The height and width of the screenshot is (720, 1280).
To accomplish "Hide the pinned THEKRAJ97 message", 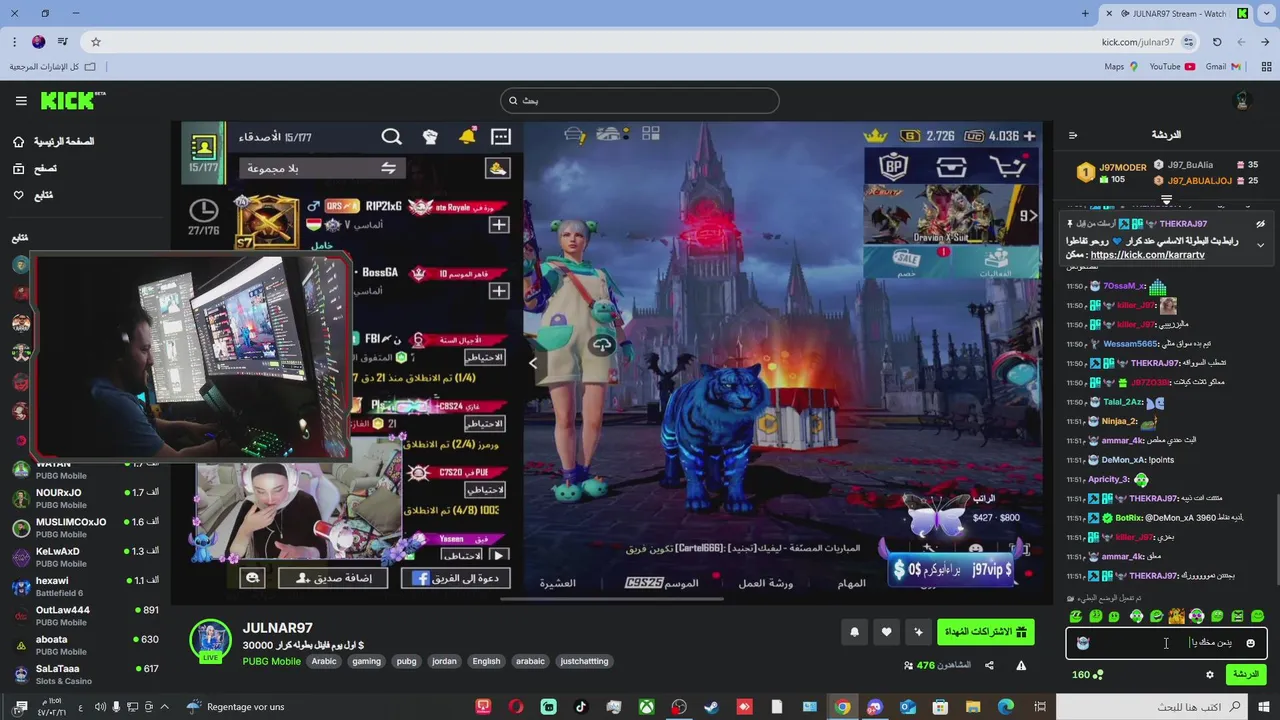I will [x=1260, y=224].
